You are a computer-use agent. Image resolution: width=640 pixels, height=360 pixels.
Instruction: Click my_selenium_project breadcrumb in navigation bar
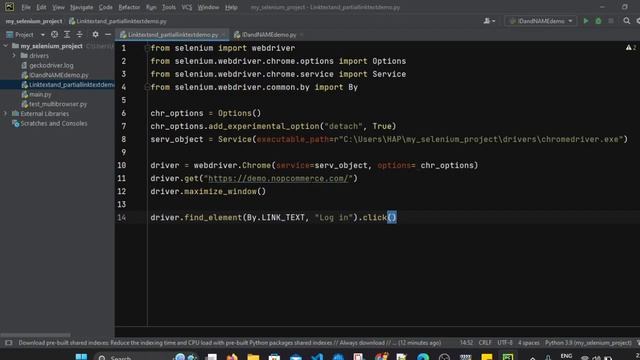click(x=34, y=21)
